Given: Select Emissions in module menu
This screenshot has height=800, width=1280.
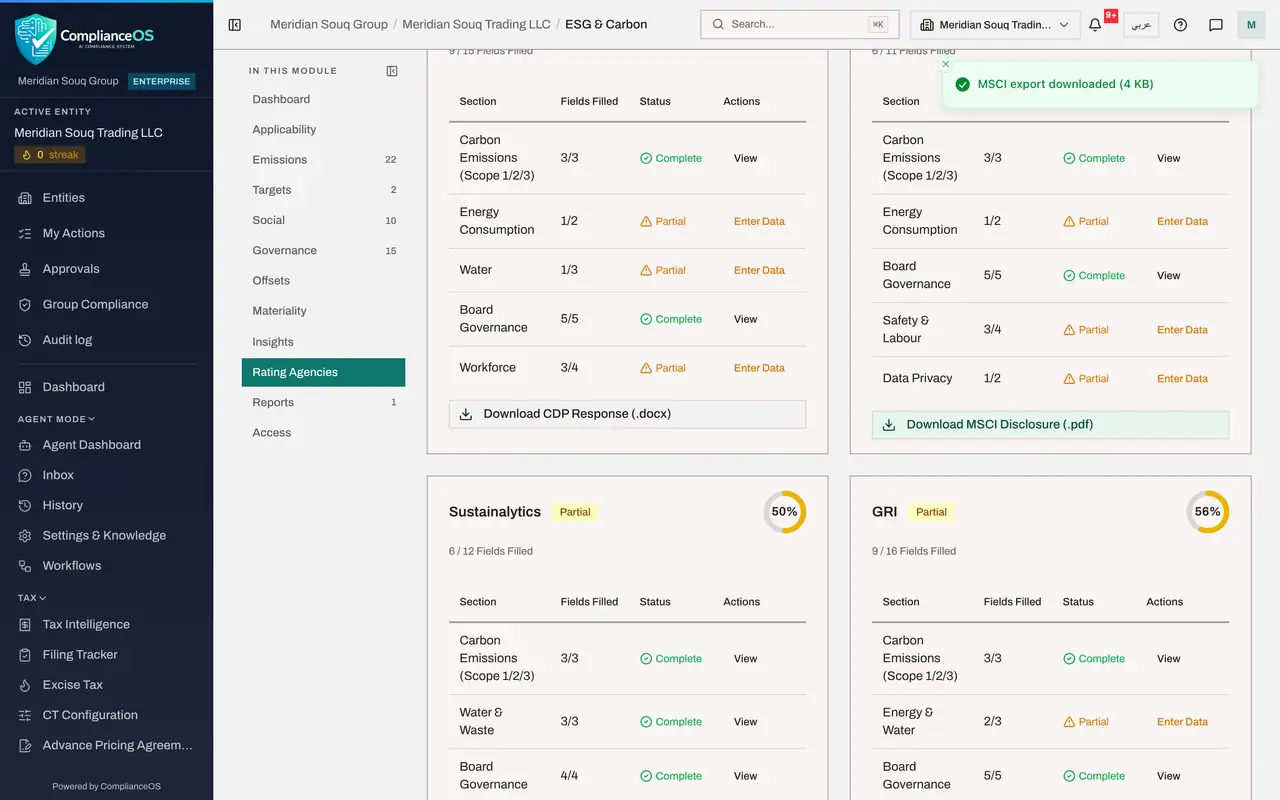Looking at the screenshot, I should click(x=323, y=160).
